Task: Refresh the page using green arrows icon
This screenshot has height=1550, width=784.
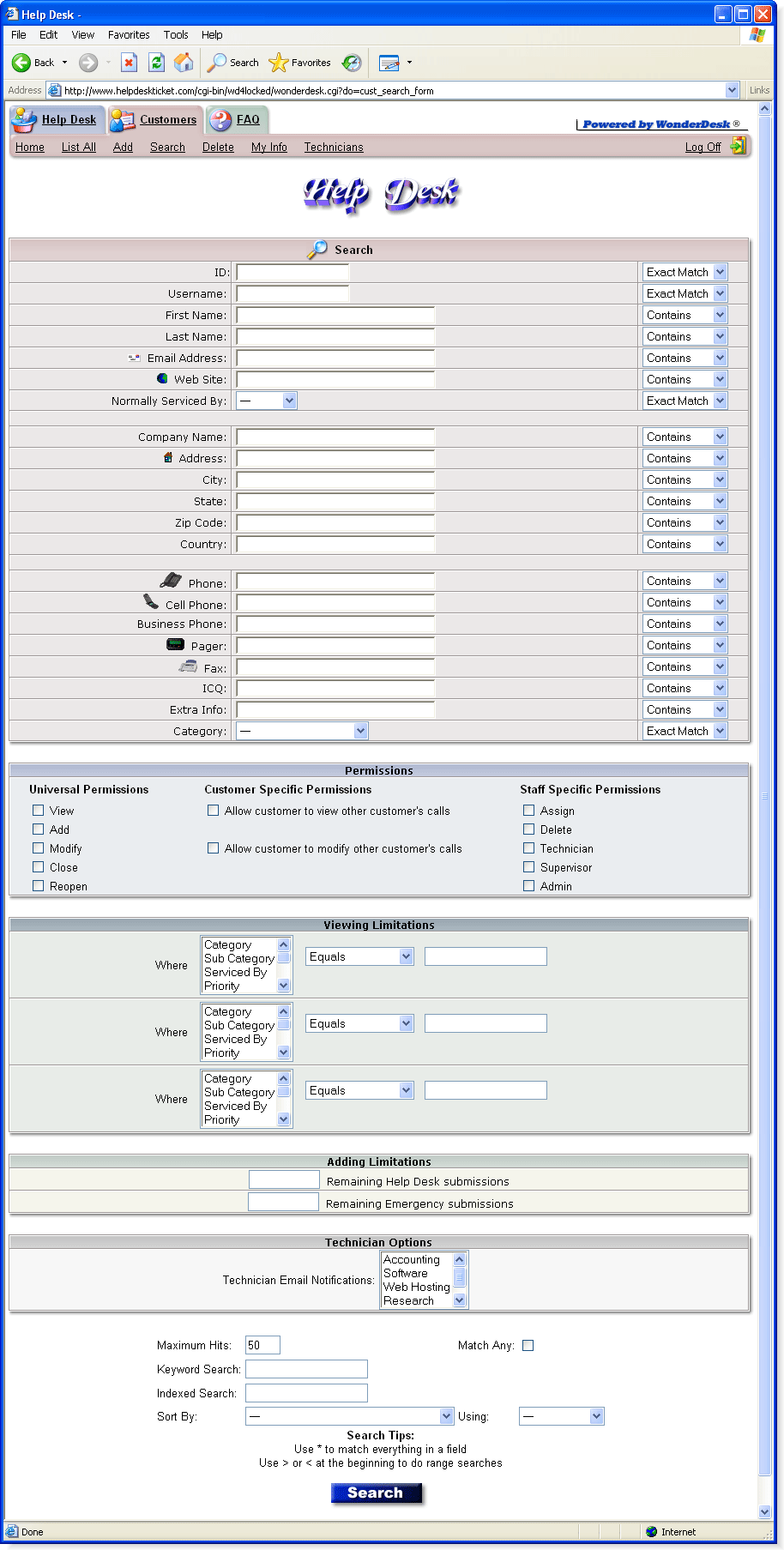Action: (x=156, y=63)
